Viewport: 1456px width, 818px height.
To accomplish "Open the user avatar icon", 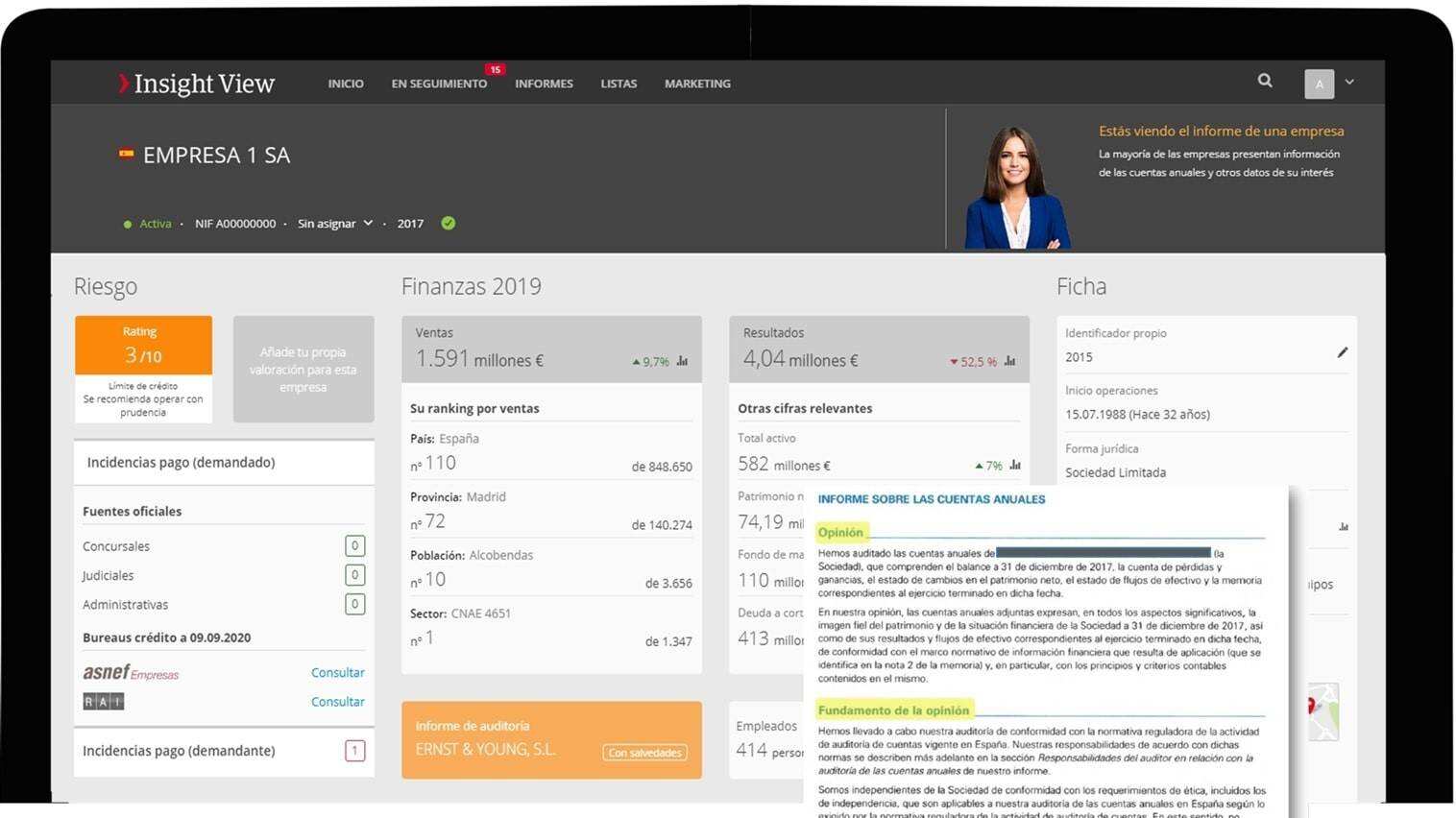I will pyautogui.click(x=1319, y=84).
